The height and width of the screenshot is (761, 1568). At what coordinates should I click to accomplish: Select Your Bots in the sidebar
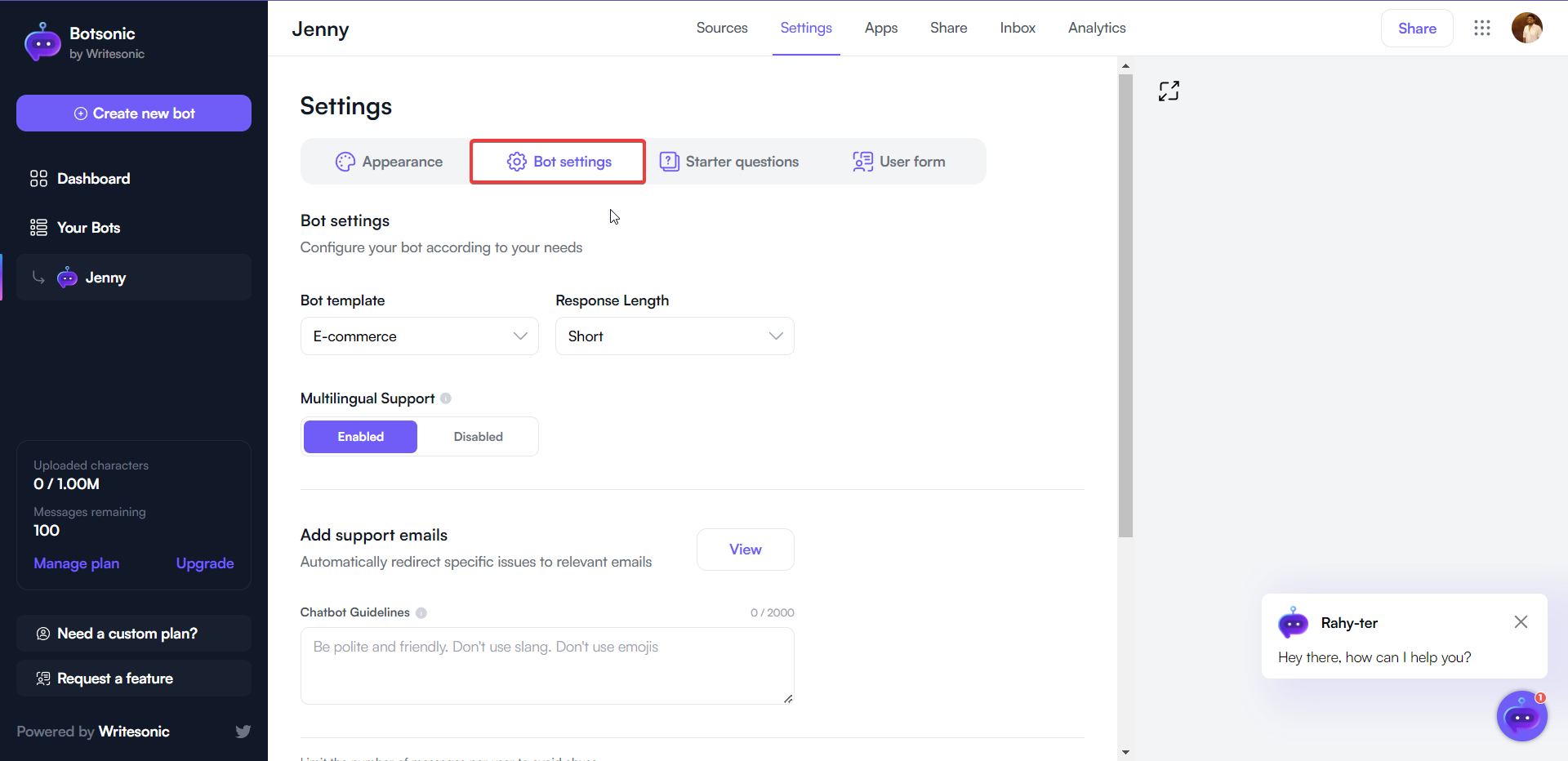tap(87, 227)
